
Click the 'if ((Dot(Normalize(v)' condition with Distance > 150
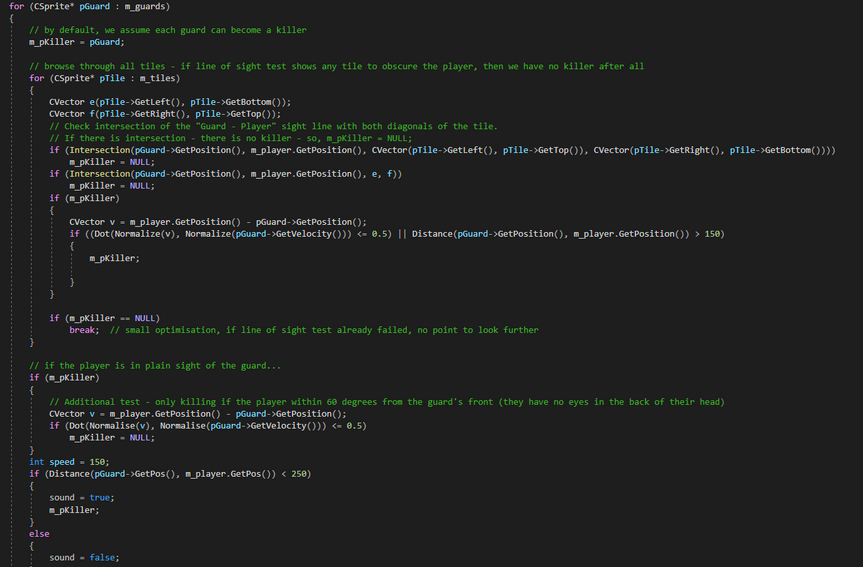[397, 234]
